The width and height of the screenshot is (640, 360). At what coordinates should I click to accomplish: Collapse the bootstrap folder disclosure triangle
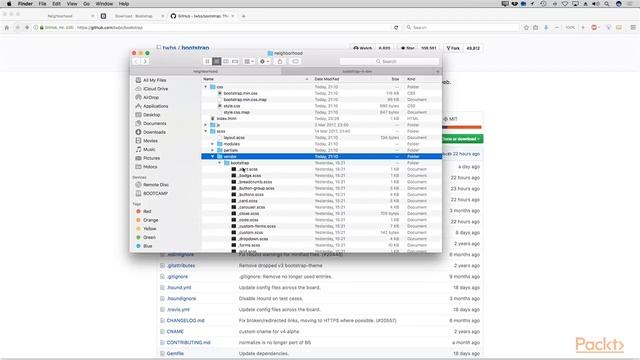(220, 163)
